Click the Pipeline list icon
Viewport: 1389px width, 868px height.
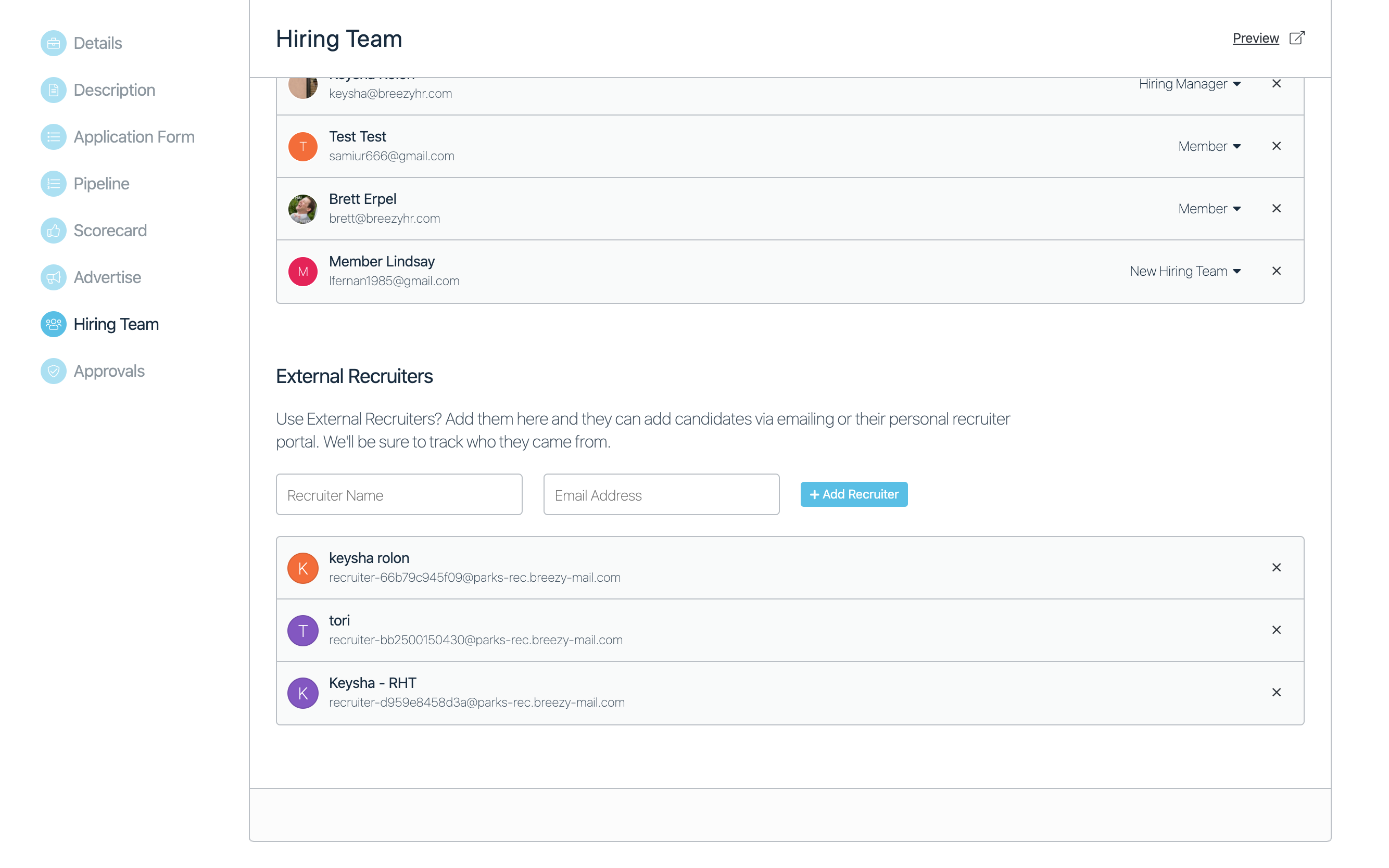click(x=54, y=184)
